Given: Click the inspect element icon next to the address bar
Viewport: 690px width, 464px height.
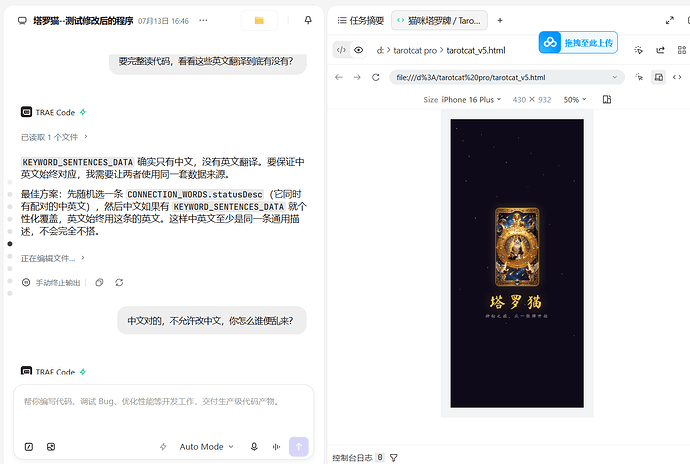Looking at the screenshot, I should [639, 77].
